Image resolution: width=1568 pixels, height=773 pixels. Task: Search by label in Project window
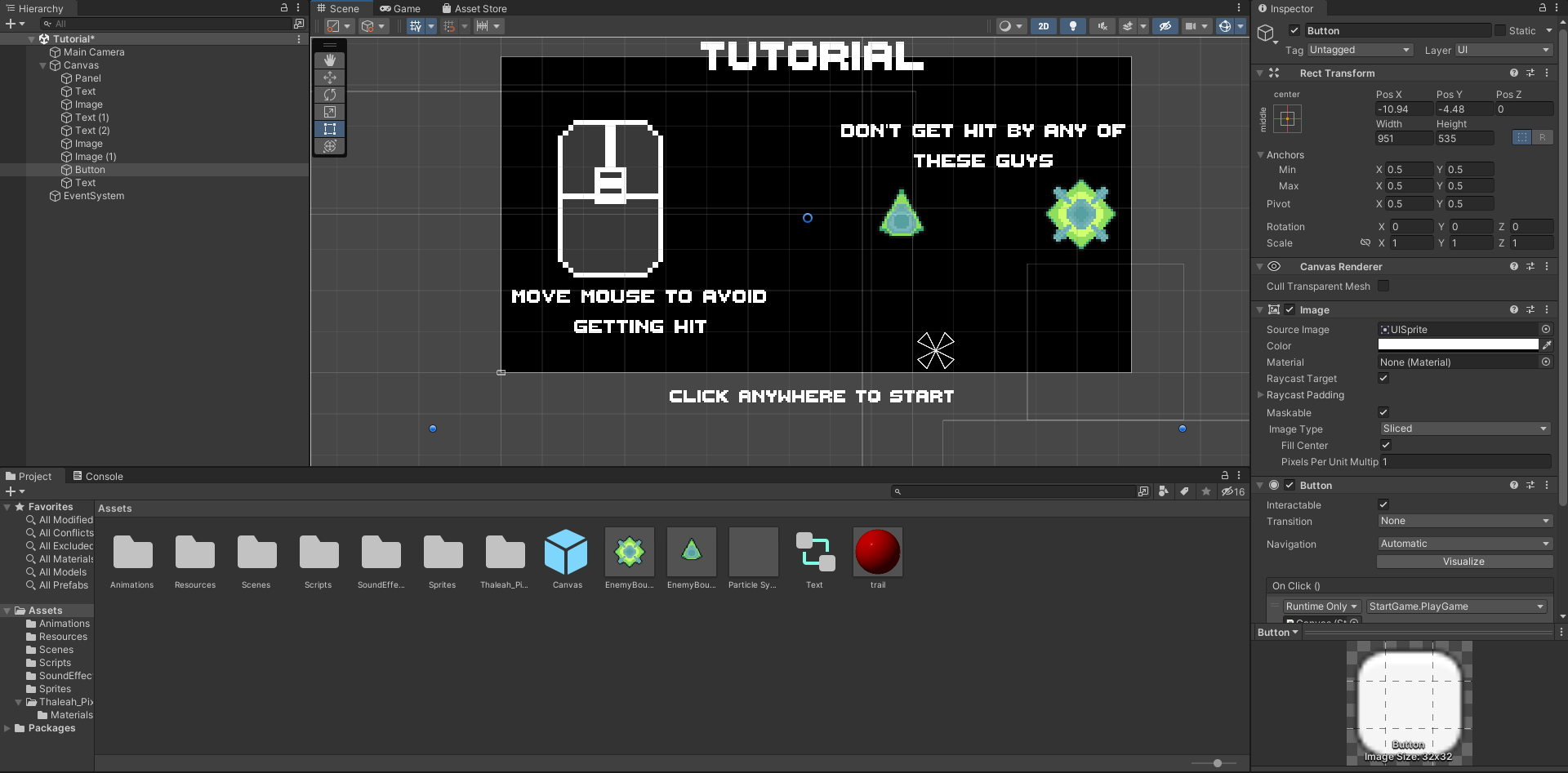click(1184, 491)
